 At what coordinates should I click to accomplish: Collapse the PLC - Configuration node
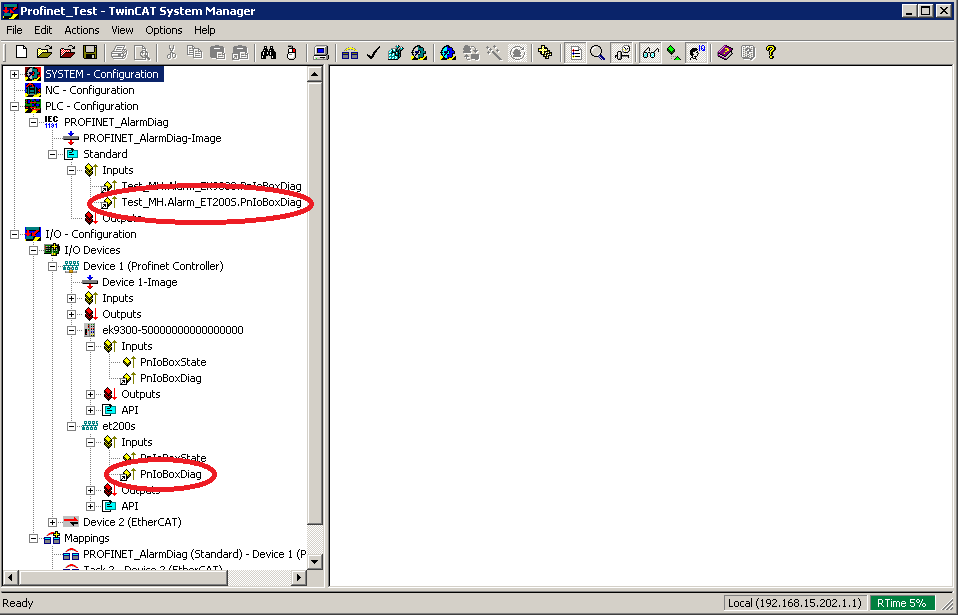[x=15, y=106]
